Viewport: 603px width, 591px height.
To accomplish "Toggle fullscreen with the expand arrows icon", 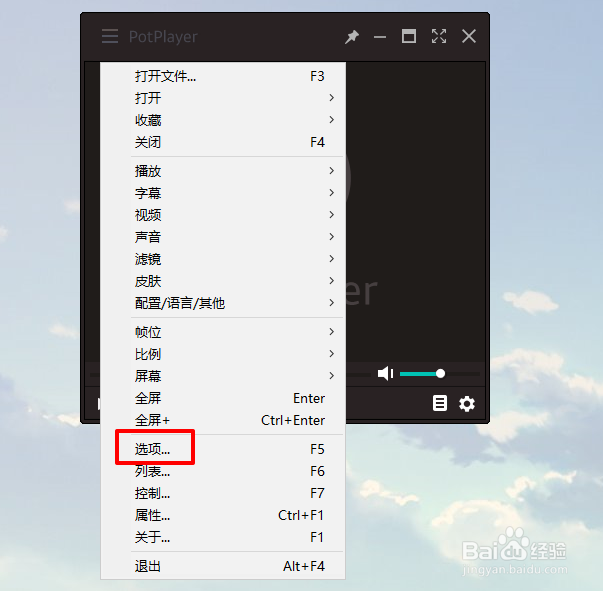I will pyautogui.click(x=439, y=36).
